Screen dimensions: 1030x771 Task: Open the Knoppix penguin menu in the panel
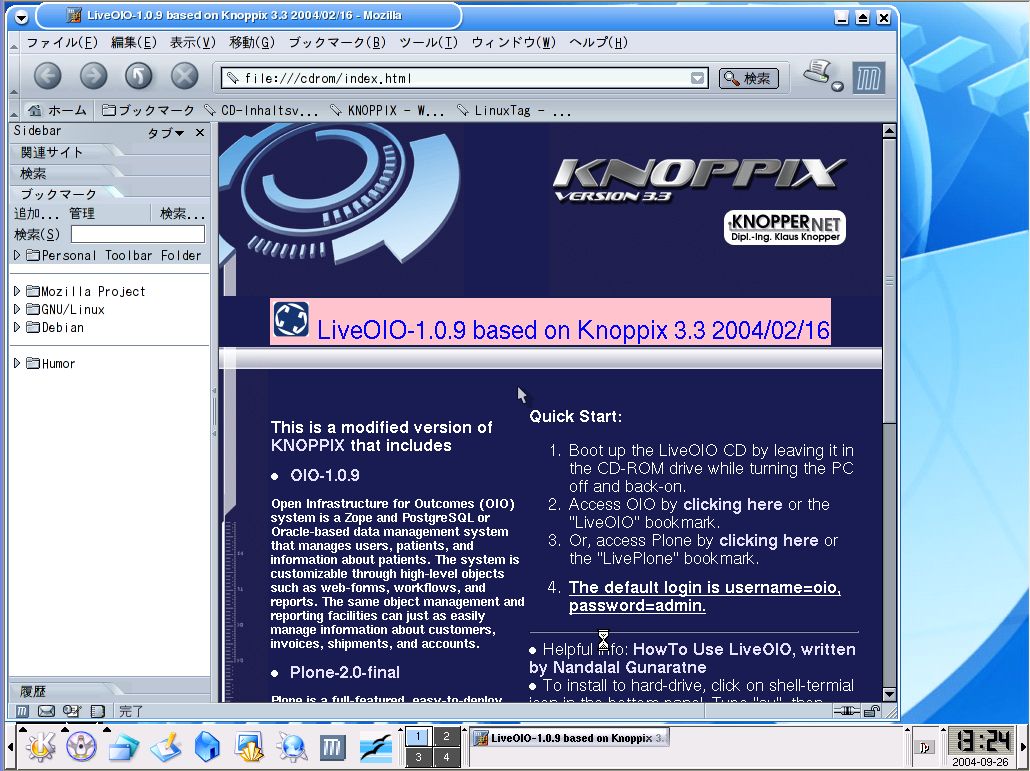pos(81,747)
